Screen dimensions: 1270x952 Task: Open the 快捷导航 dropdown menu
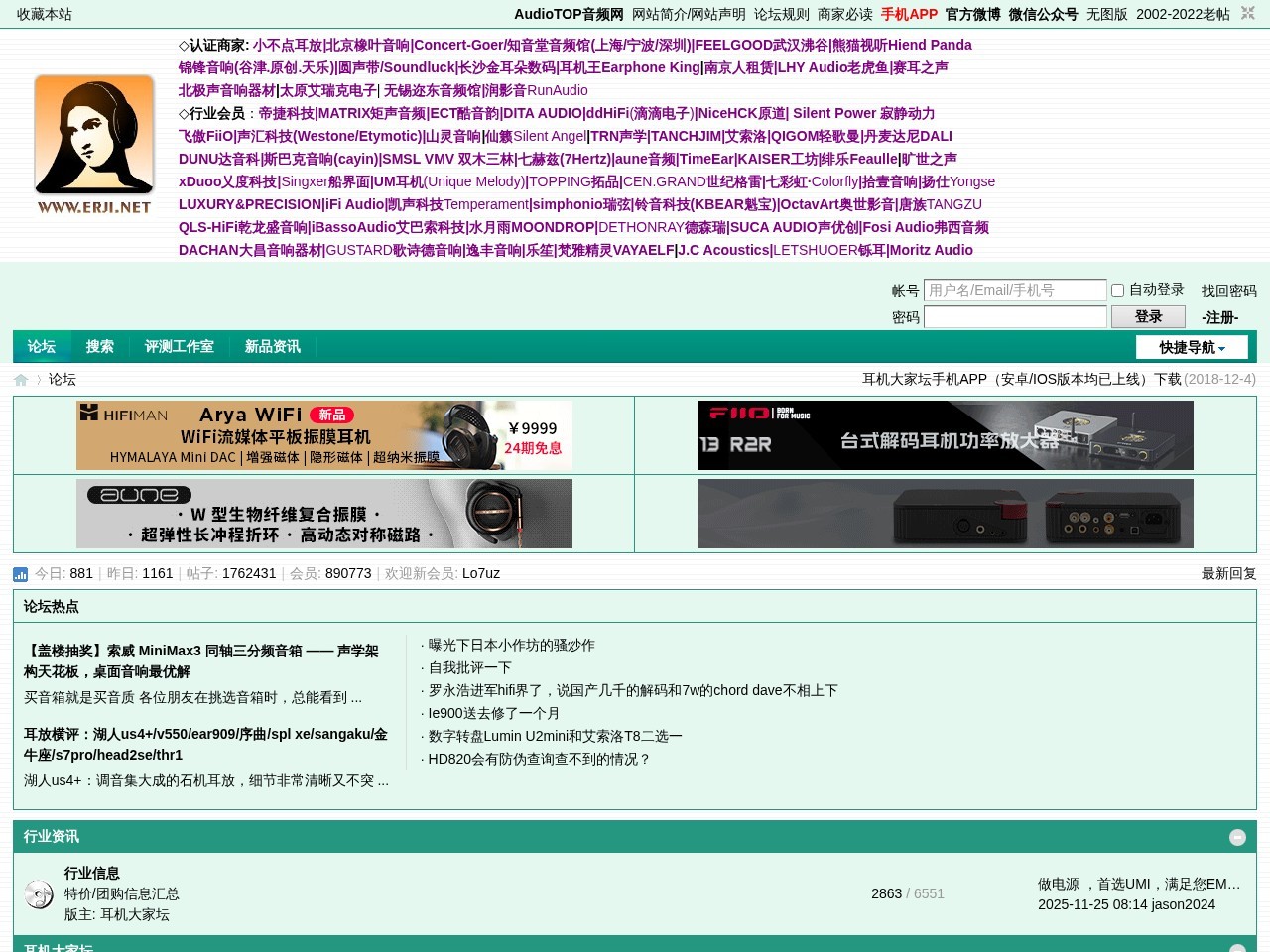click(x=1192, y=347)
